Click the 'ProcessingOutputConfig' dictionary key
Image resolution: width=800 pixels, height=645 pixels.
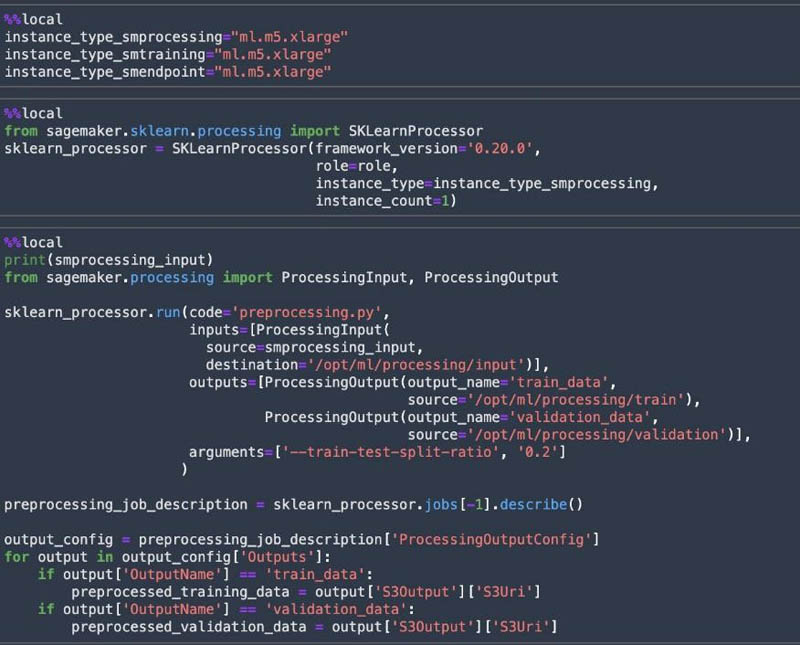pos(491,539)
